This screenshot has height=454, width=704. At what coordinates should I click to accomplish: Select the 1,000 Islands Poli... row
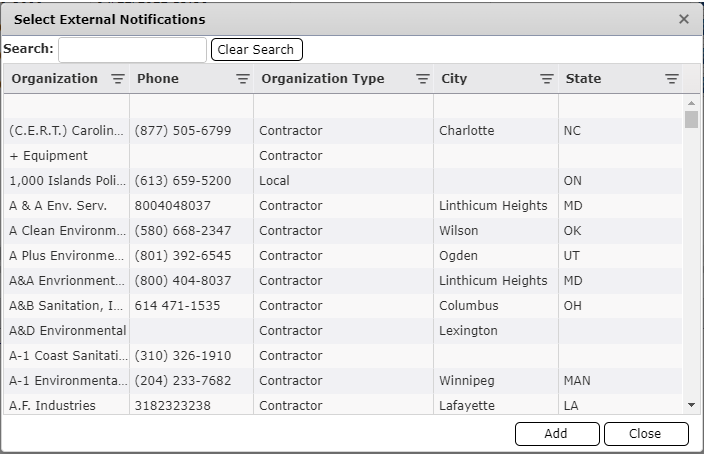click(x=68, y=181)
